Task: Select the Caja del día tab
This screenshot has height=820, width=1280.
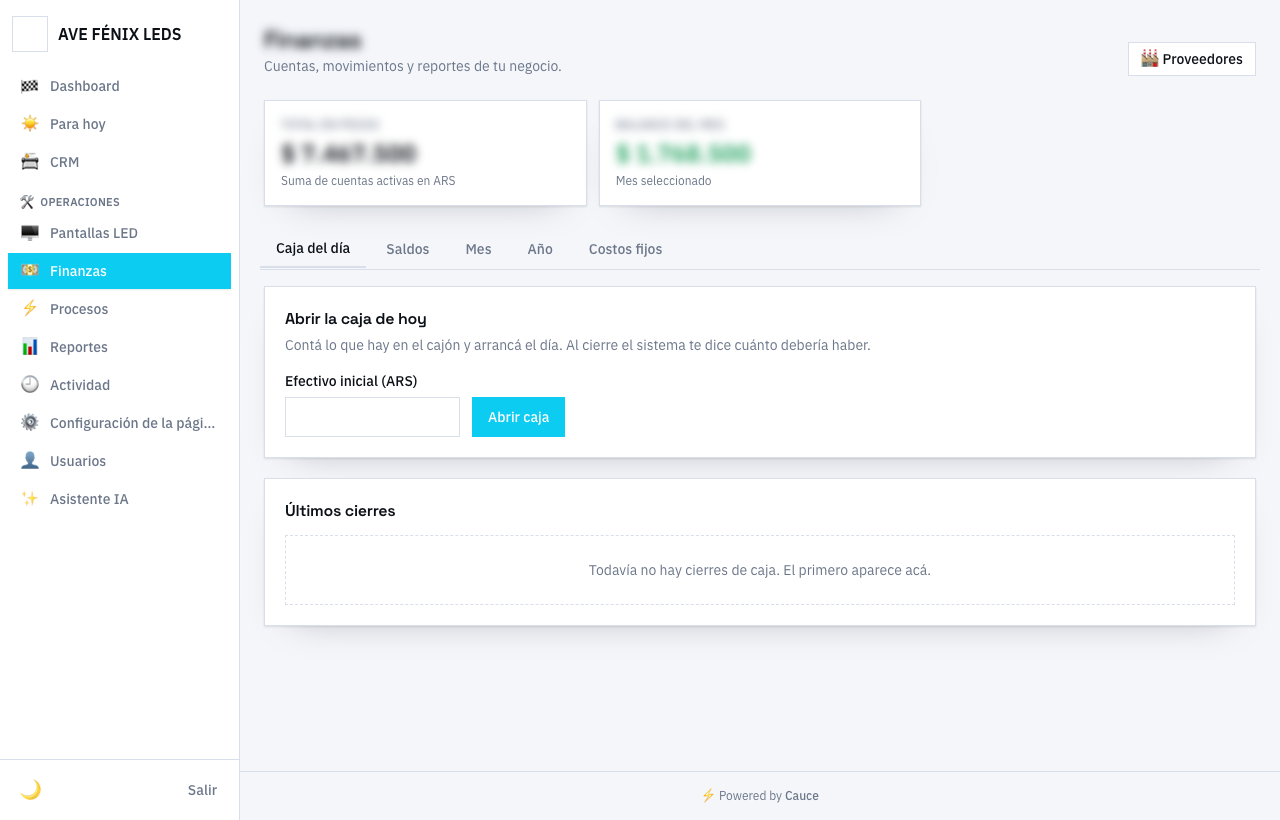Action: point(313,248)
